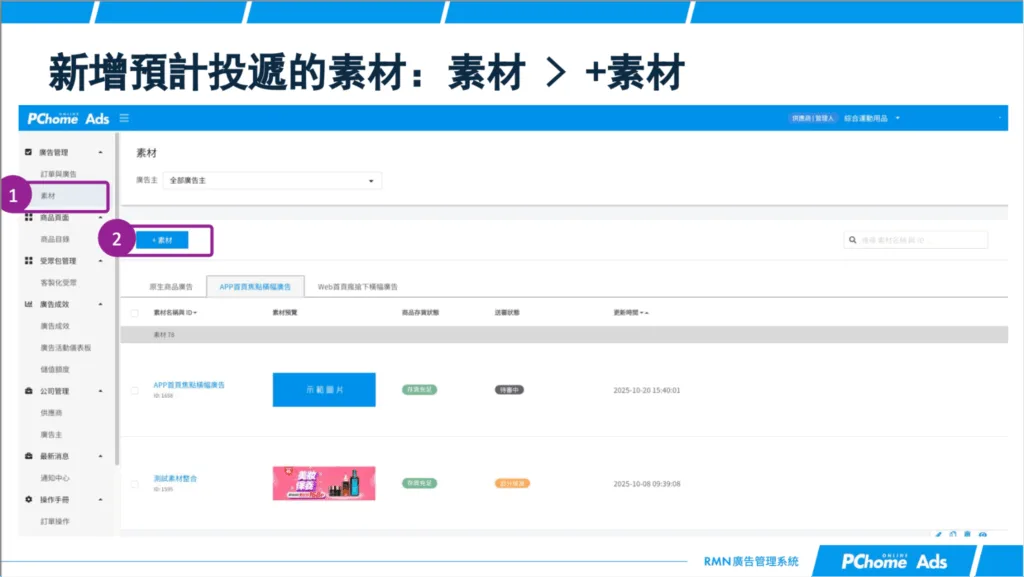Collapse the 廣告管理 sidebar section
Screen dimensions: 1024x577
tap(100, 152)
